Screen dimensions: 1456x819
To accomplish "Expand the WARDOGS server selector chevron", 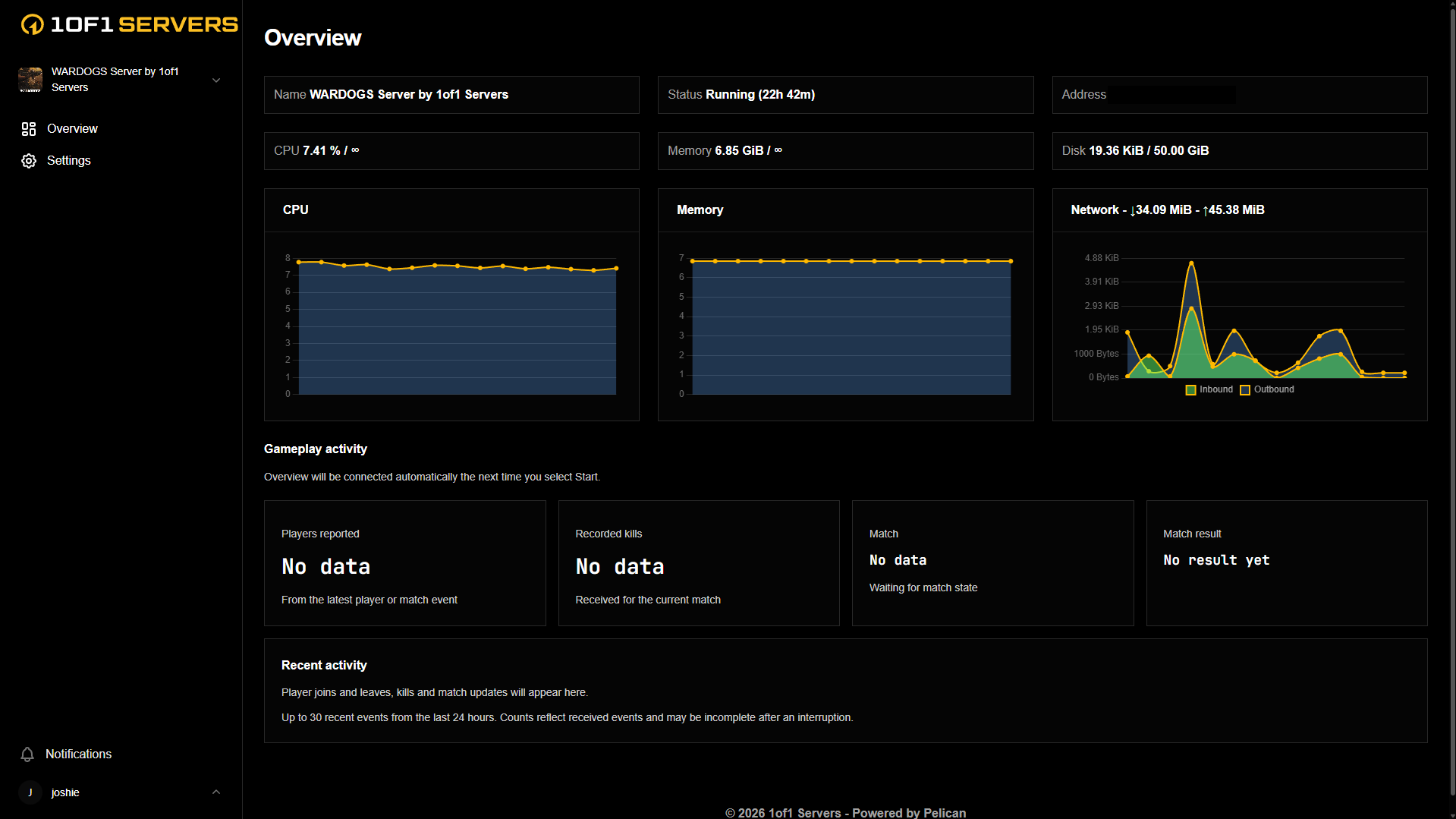I will (216, 80).
